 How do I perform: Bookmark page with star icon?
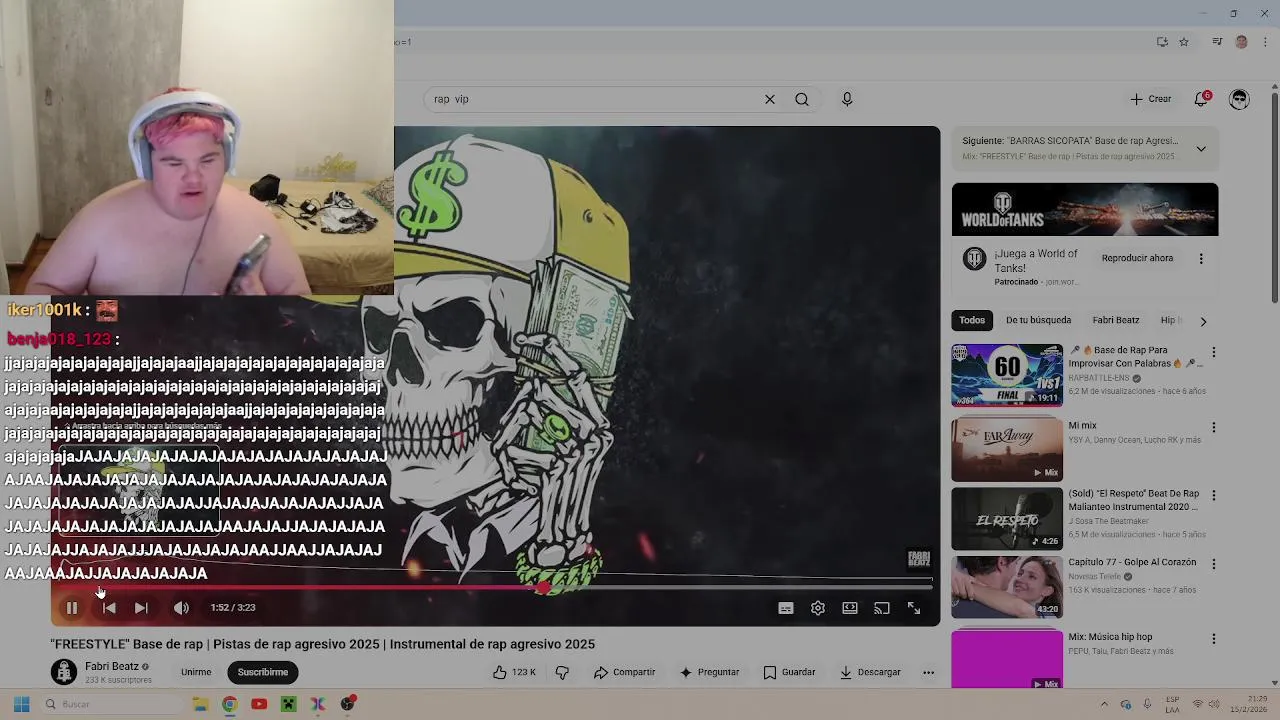click(1184, 42)
